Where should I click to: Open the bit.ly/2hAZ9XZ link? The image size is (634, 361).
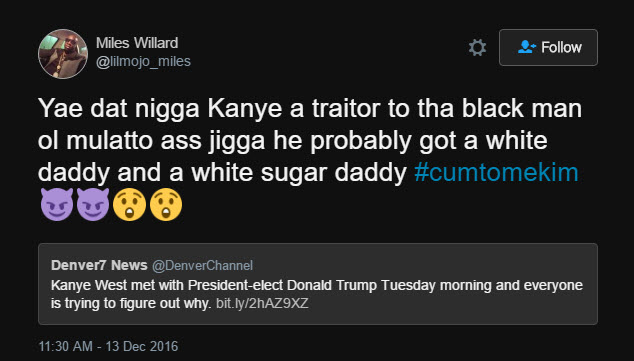(x=262, y=303)
